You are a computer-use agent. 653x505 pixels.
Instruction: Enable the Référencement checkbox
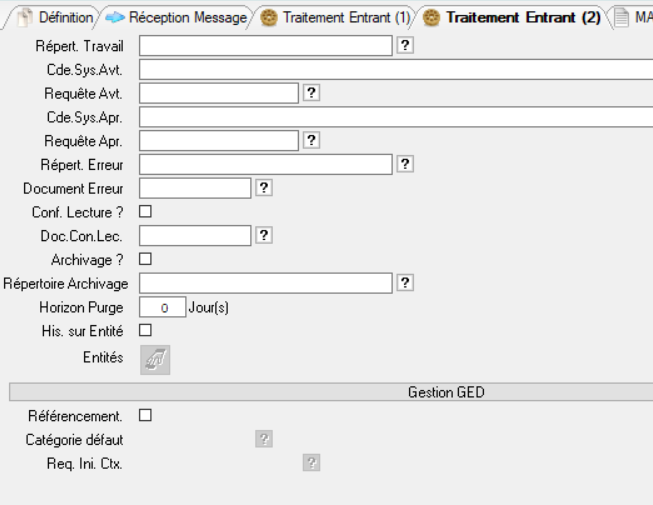145,415
